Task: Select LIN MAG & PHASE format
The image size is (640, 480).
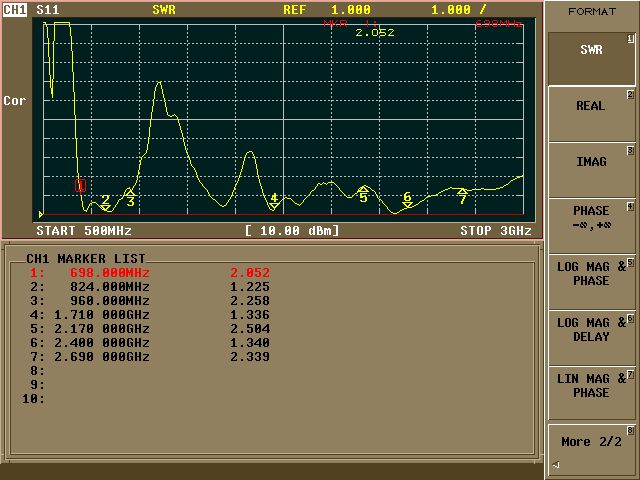Action: 591,393
